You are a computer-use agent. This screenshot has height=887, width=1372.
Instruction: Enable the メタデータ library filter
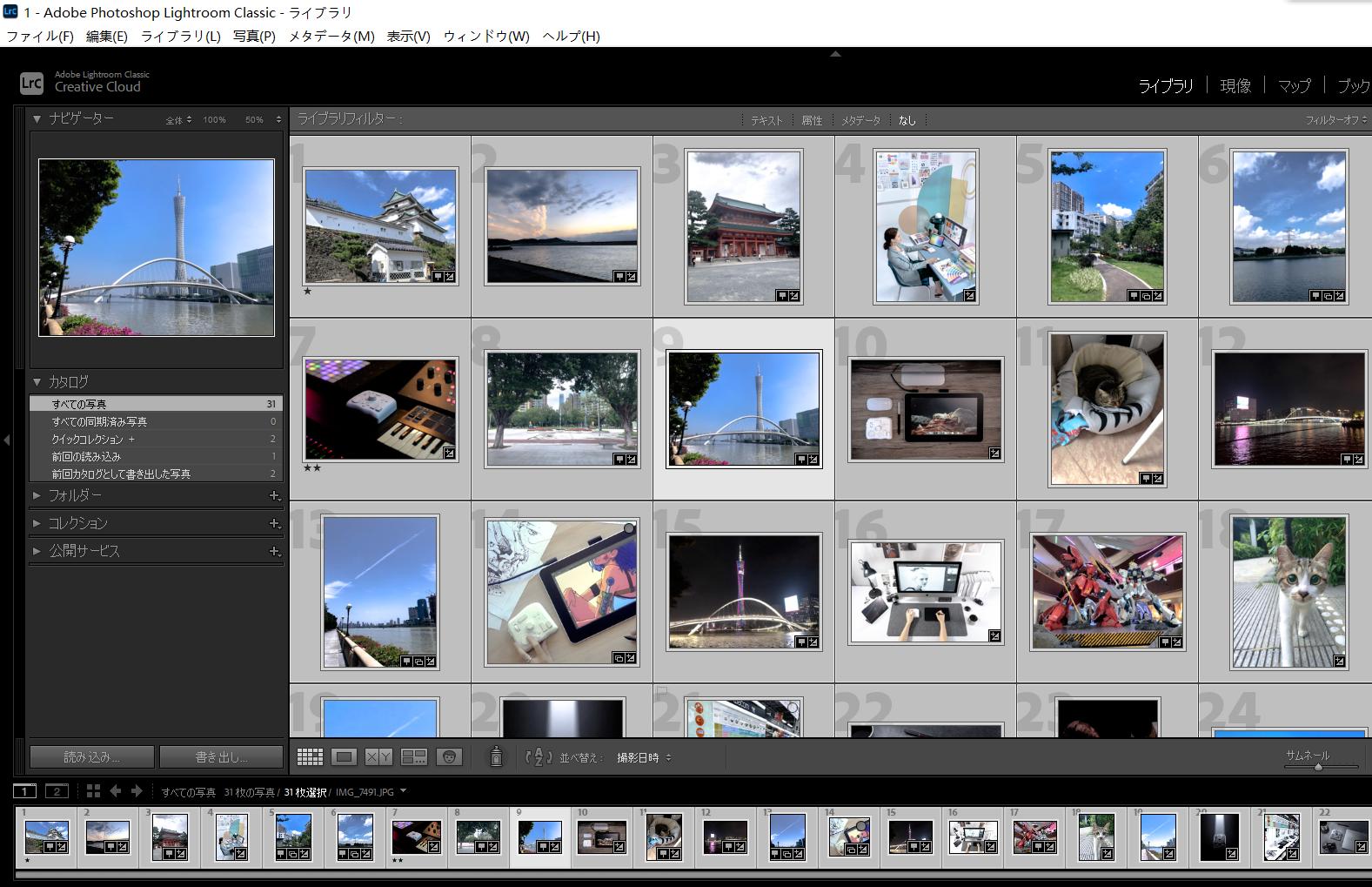click(860, 121)
